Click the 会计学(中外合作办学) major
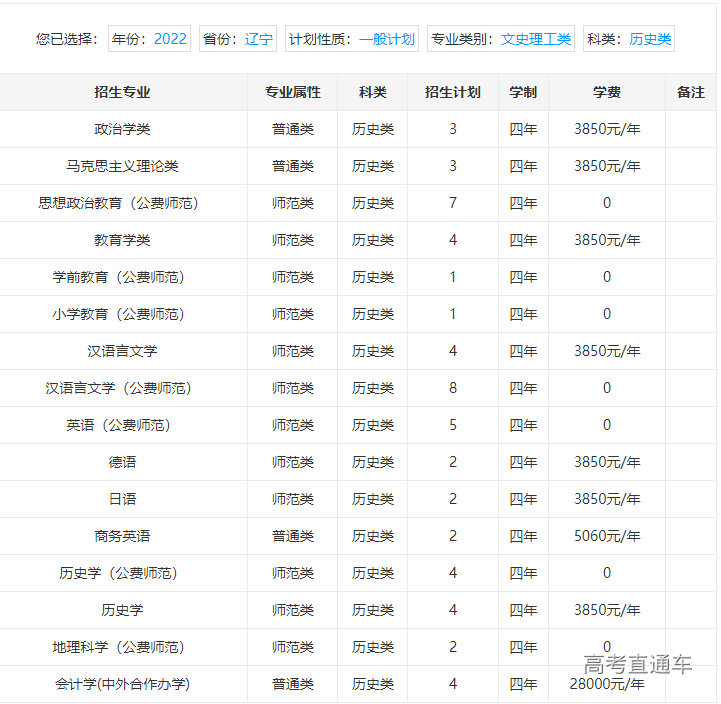 point(122,684)
